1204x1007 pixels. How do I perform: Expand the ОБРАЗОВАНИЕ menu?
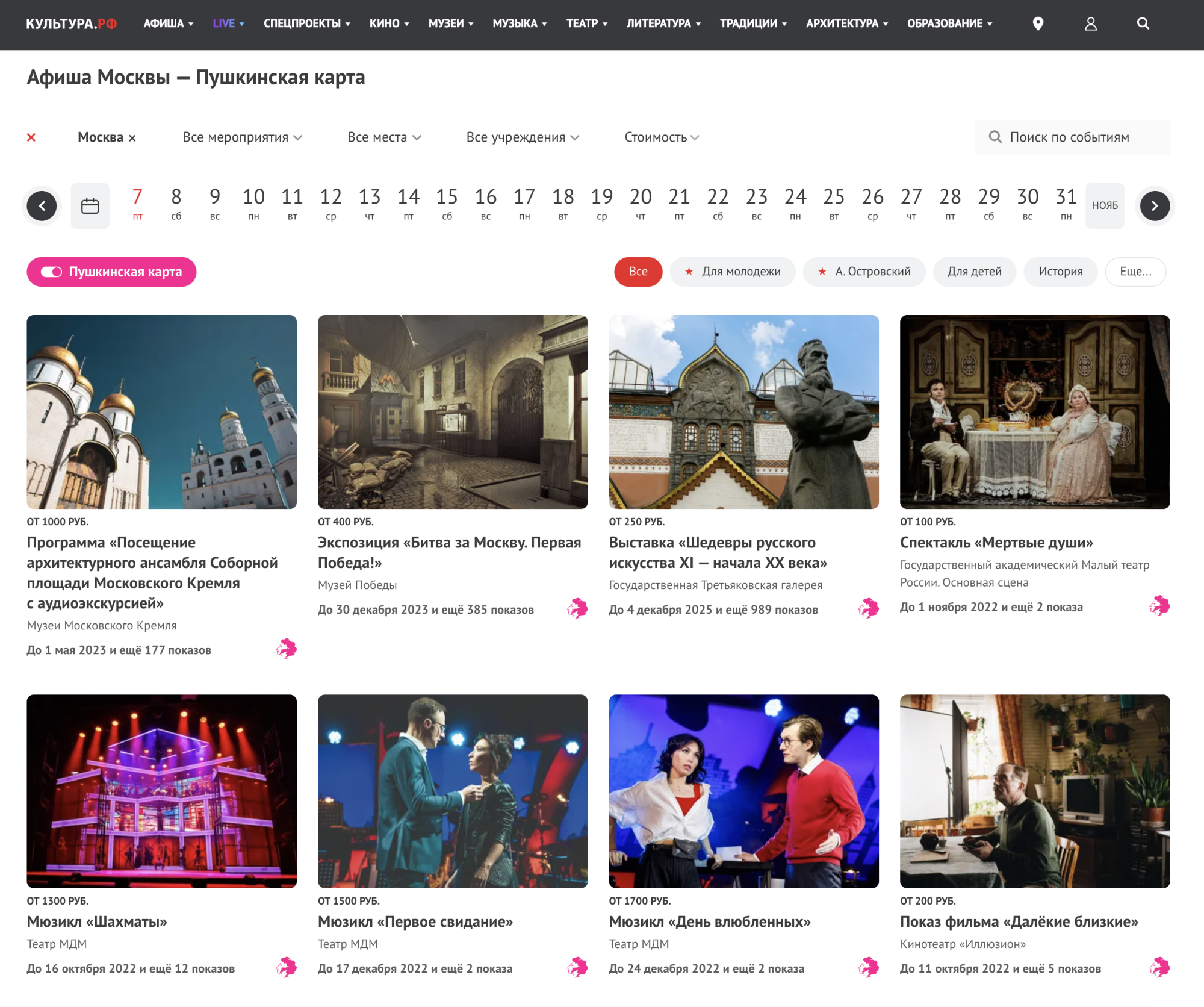tap(949, 23)
